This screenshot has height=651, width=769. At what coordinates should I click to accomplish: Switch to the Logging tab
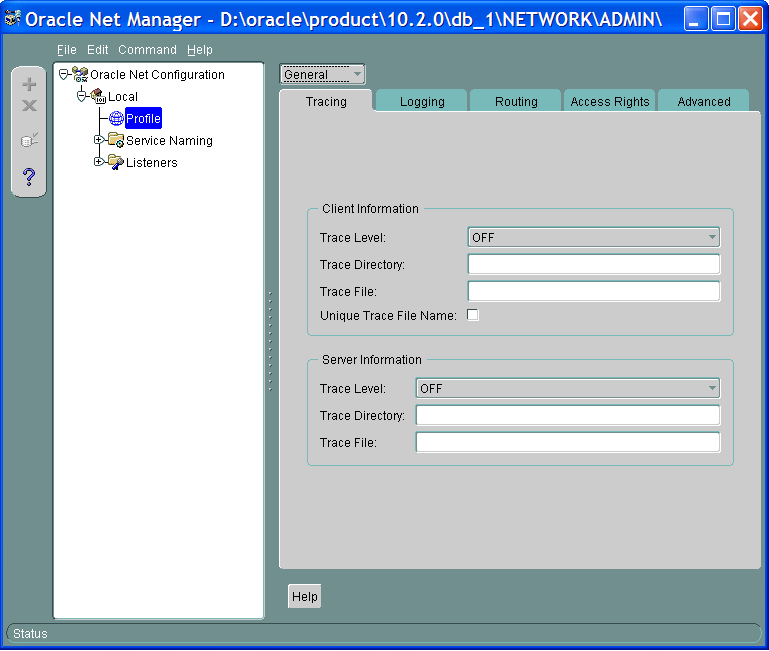(x=422, y=102)
